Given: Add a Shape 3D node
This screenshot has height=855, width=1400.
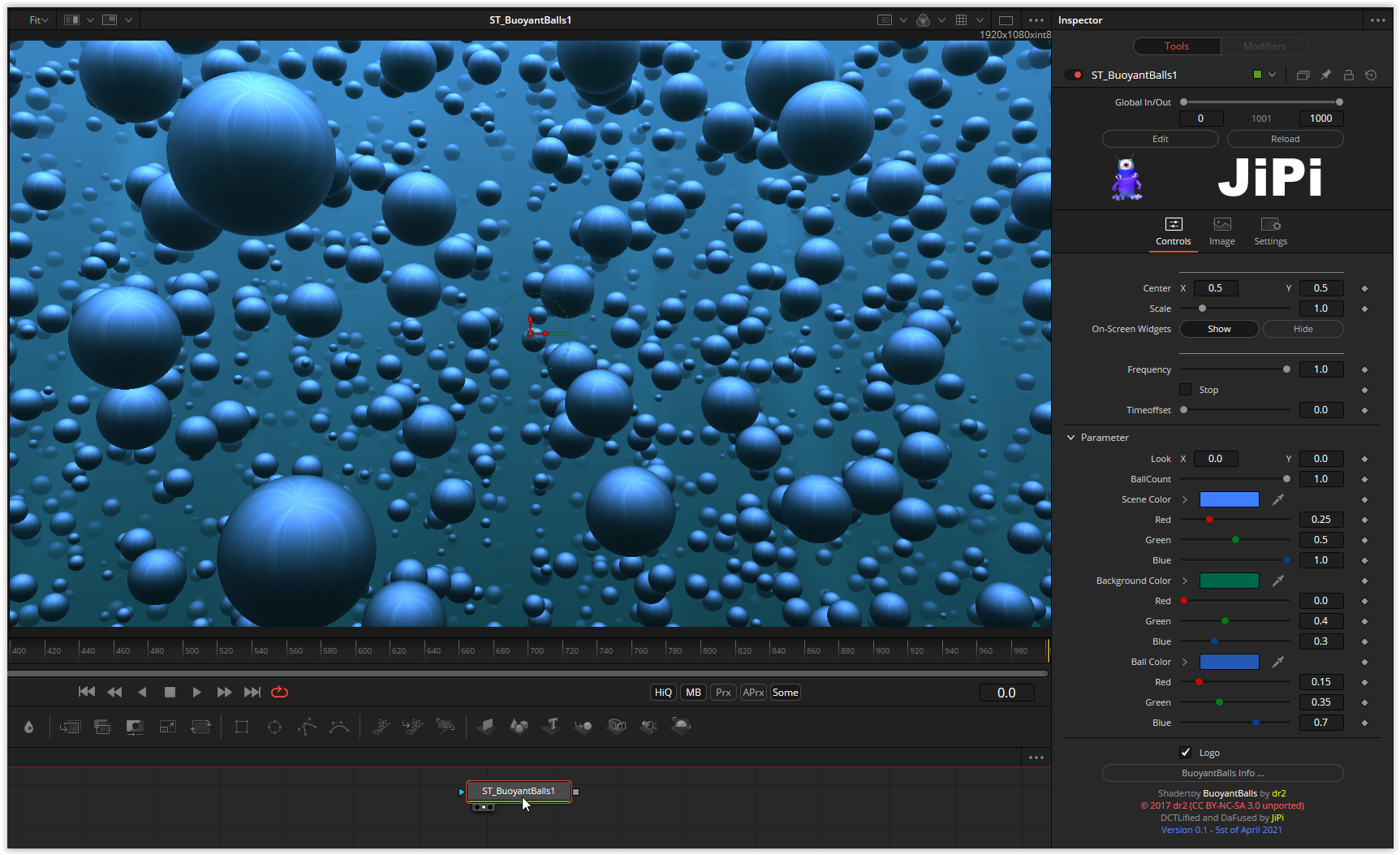Looking at the screenshot, I should point(519,726).
